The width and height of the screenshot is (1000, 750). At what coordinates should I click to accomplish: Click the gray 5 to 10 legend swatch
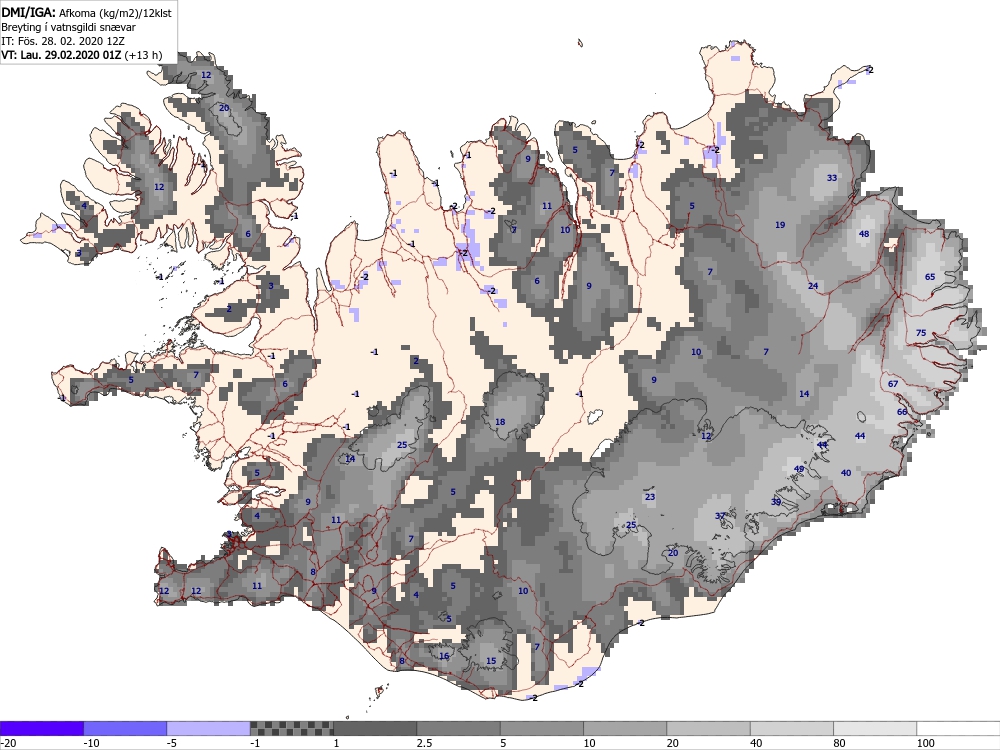pos(542,728)
